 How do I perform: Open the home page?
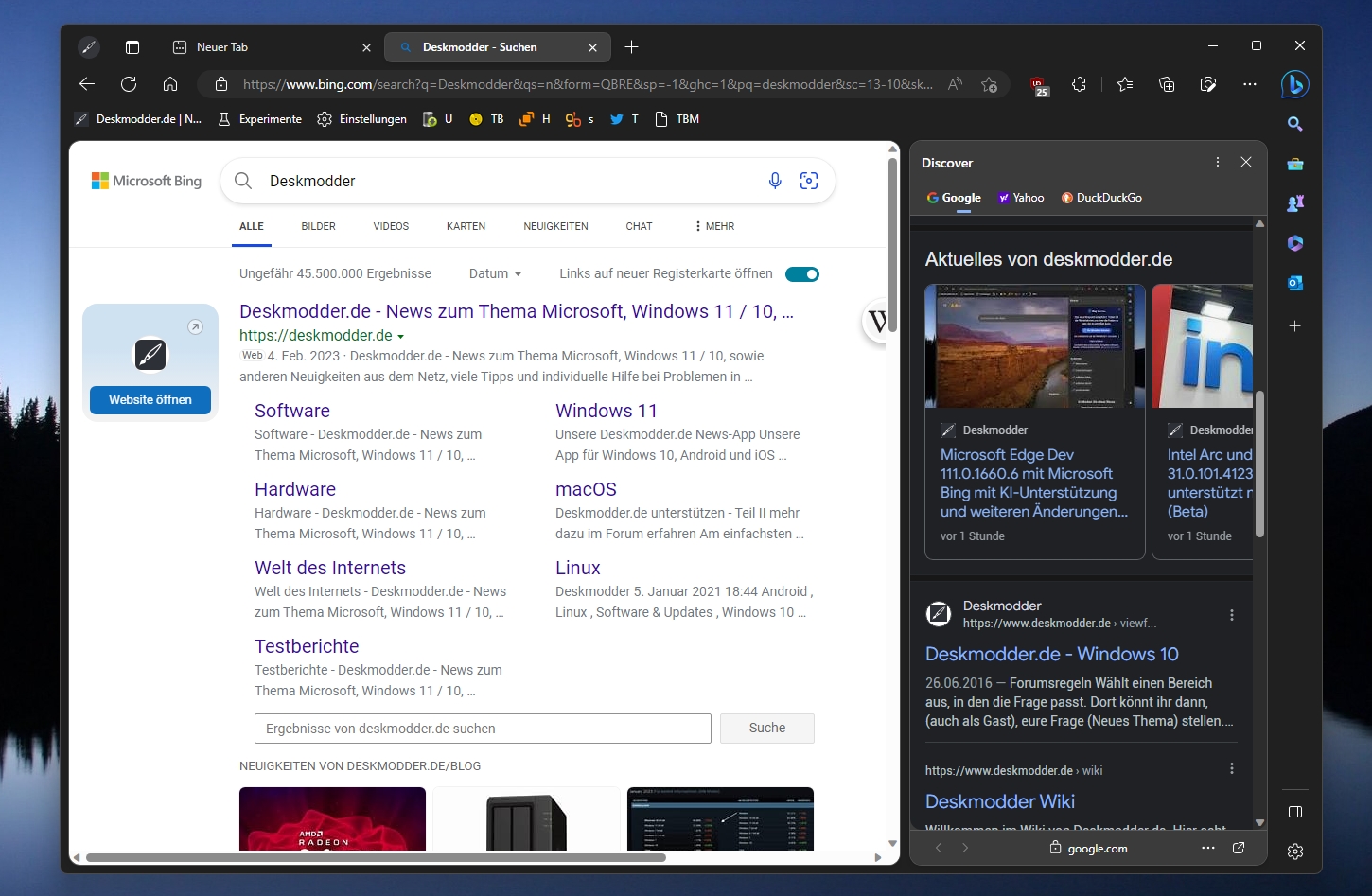point(170,84)
